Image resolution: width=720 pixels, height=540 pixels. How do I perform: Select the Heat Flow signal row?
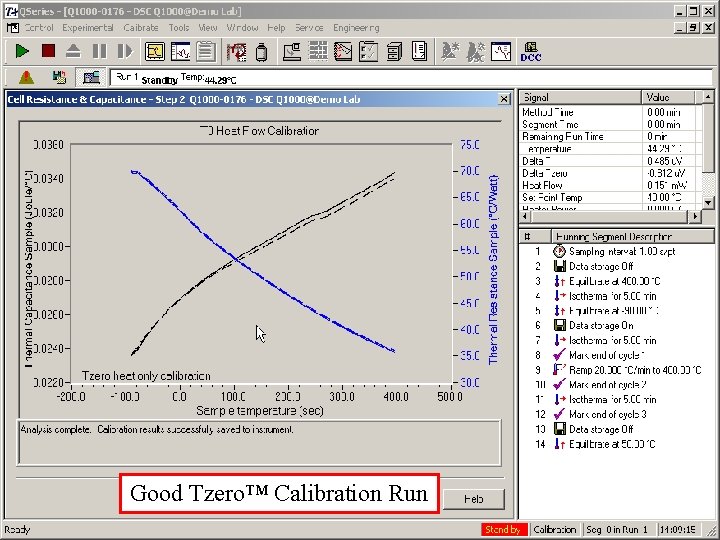611,185
